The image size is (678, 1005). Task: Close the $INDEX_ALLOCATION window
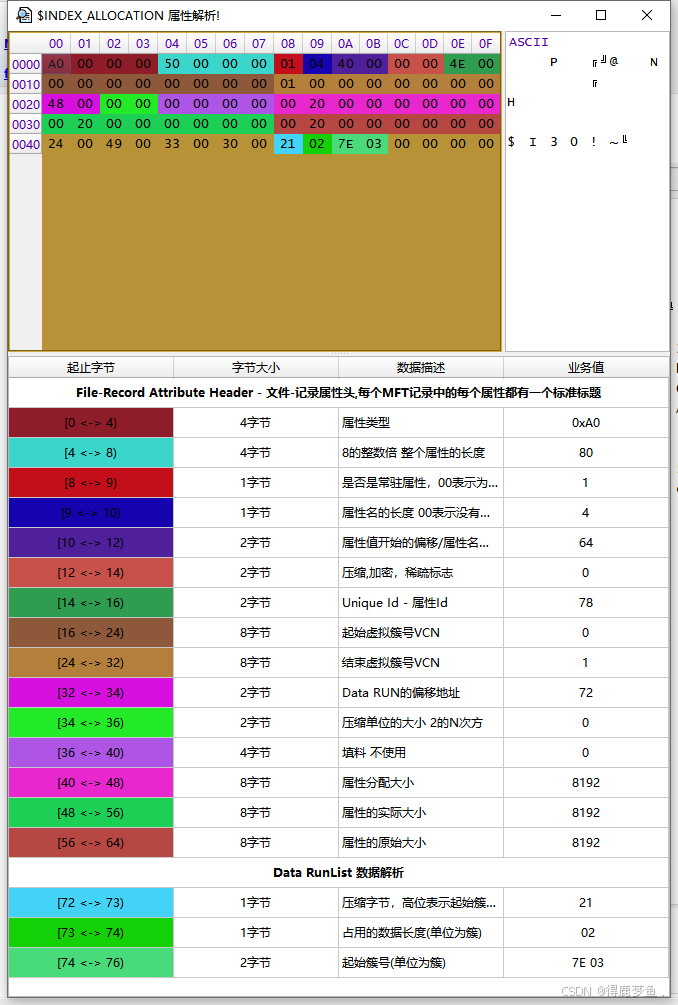tap(647, 15)
